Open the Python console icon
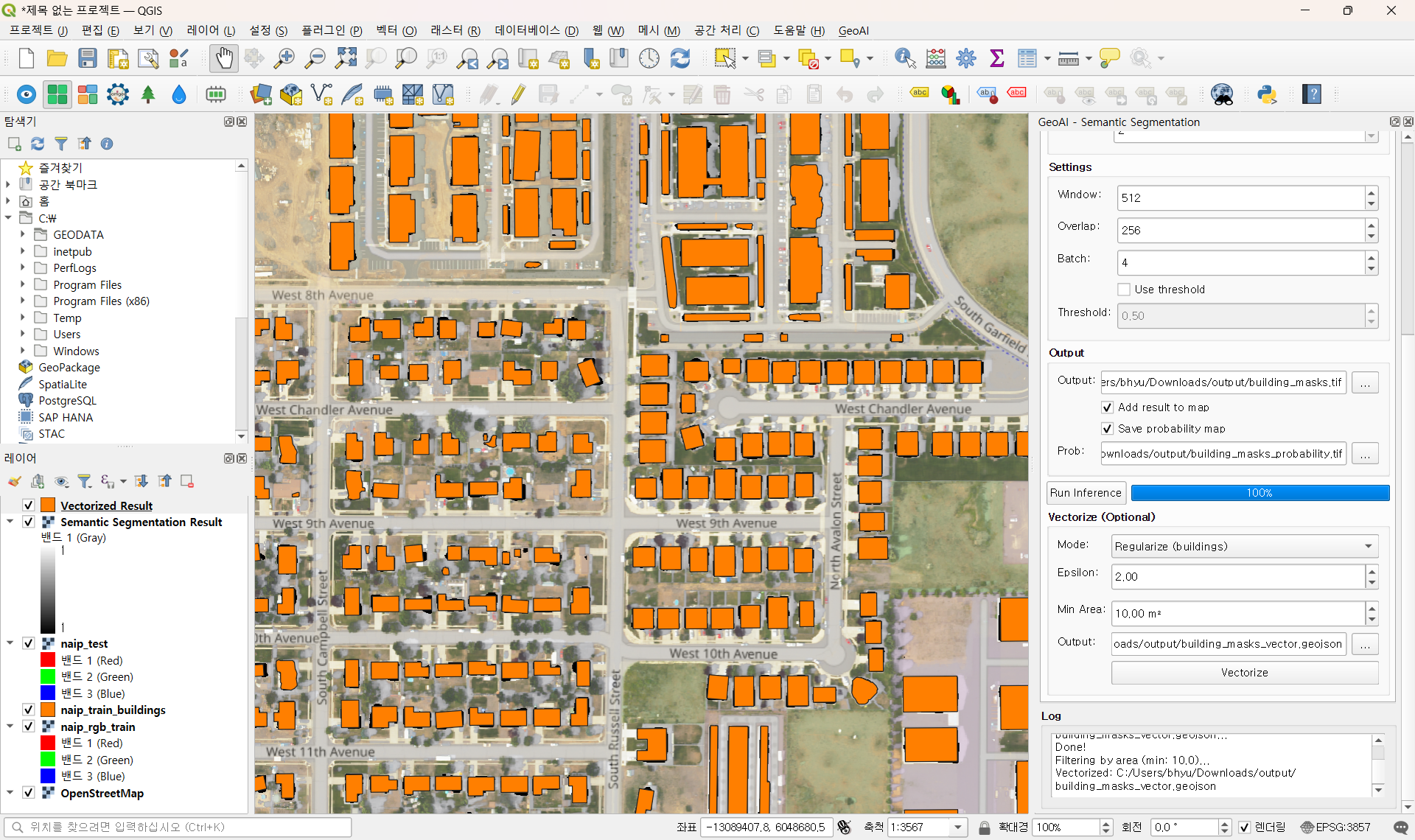Image resolution: width=1415 pixels, height=840 pixels. pyautogui.click(x=1267, y=94)
